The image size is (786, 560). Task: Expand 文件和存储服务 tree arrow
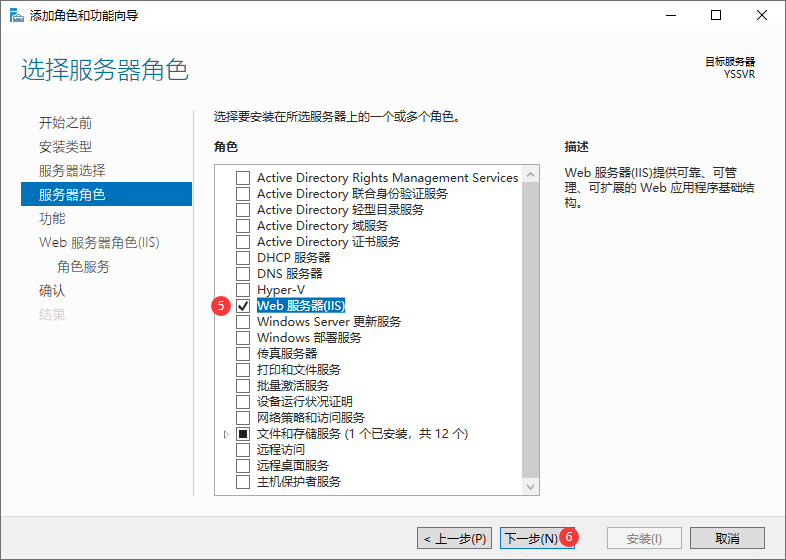pyautogui.click(x=226, y=434)
